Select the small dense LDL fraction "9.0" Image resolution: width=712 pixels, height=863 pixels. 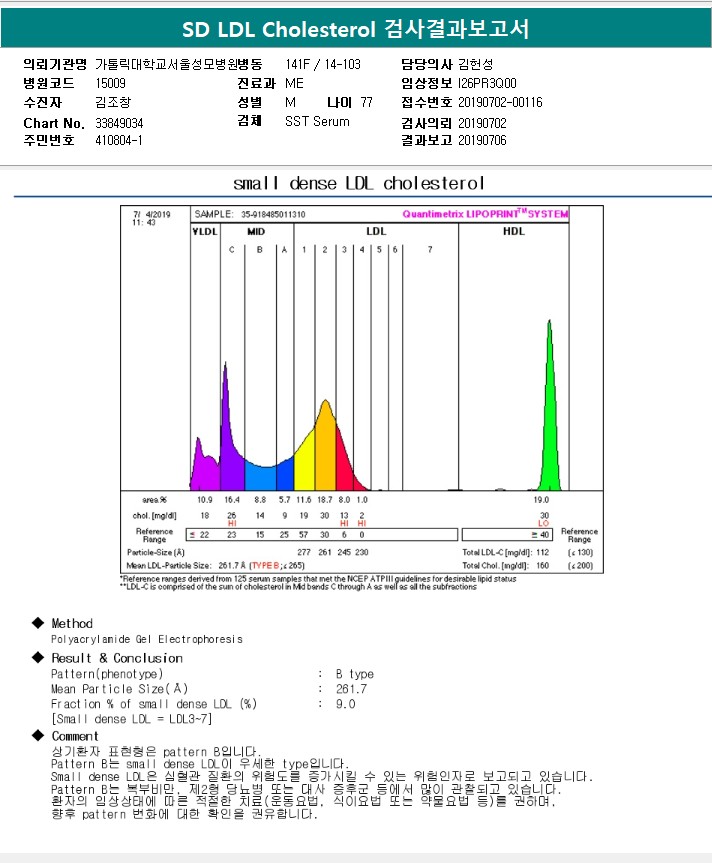coord(346,704)
